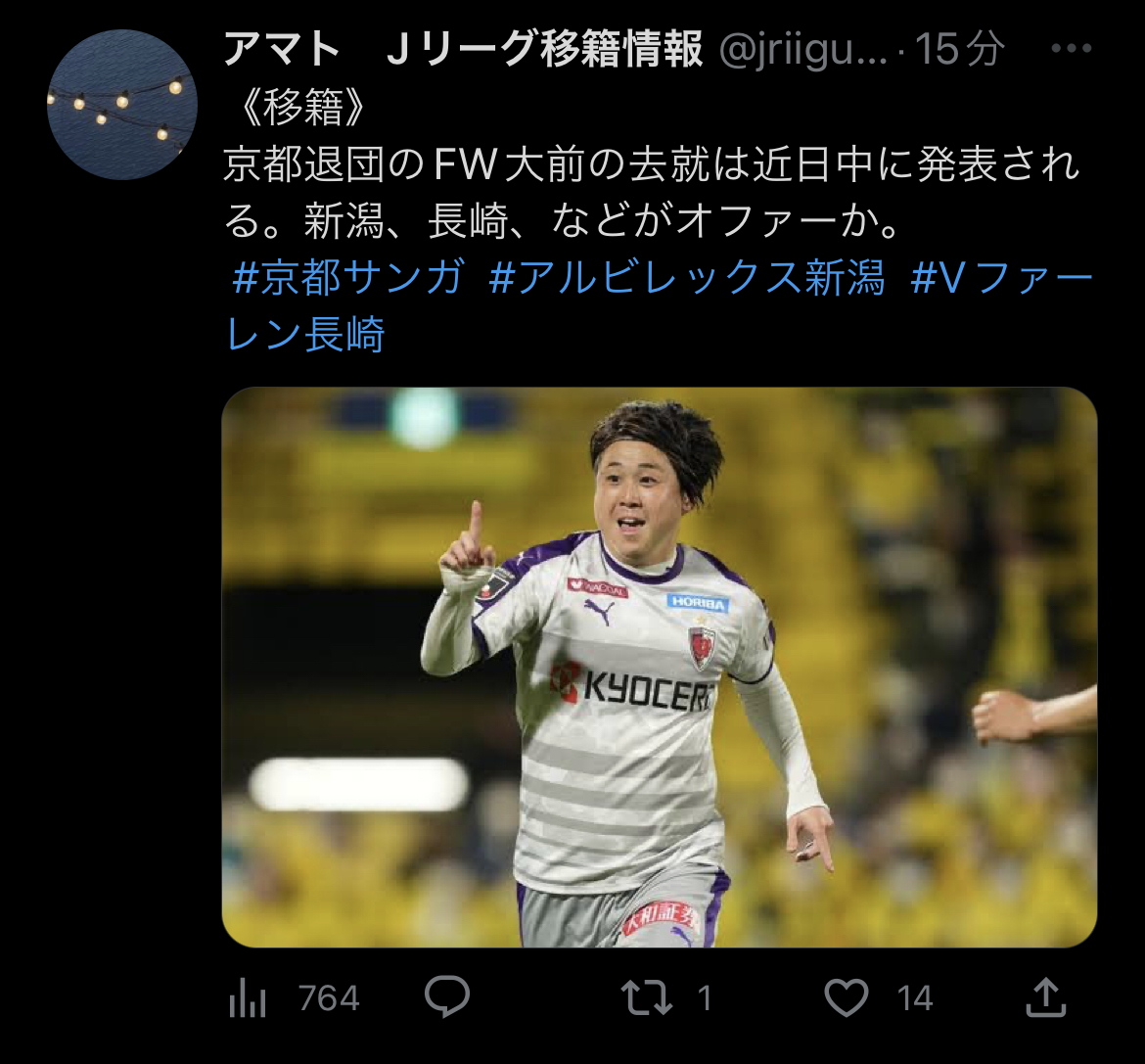The image size is (1145, 1064).
Task: Tap the share upload icon
Action: [1046, 996]
